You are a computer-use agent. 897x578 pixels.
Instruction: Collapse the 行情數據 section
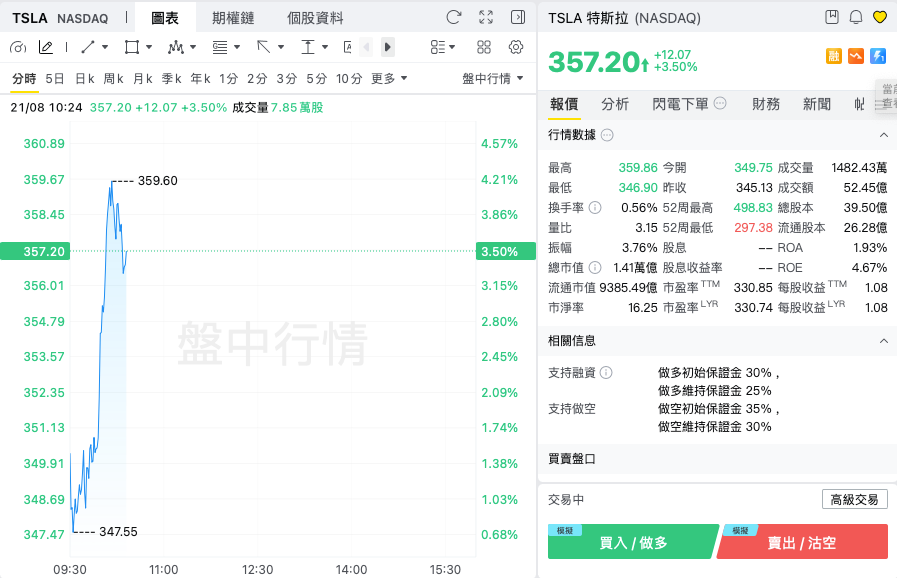[884, 135]
